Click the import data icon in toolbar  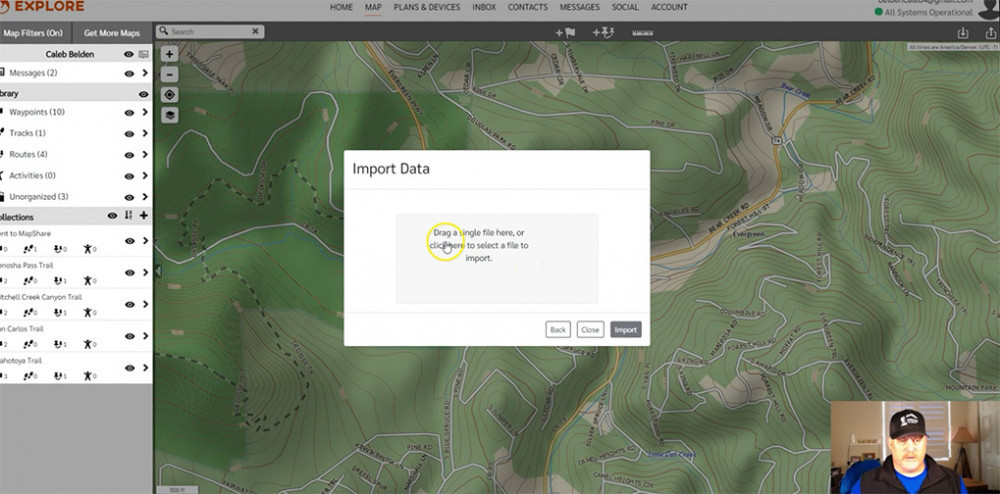963,33
